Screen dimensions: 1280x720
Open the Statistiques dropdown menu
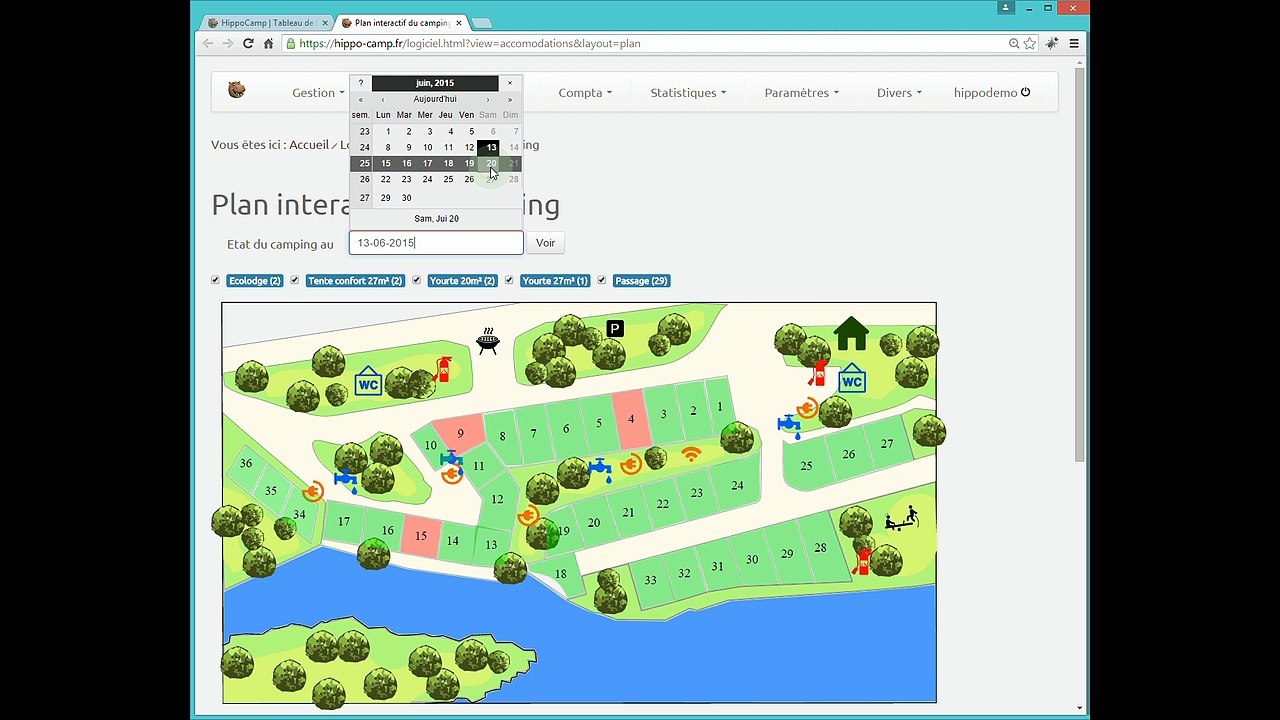pyautogui.click(x=688, y=93)
